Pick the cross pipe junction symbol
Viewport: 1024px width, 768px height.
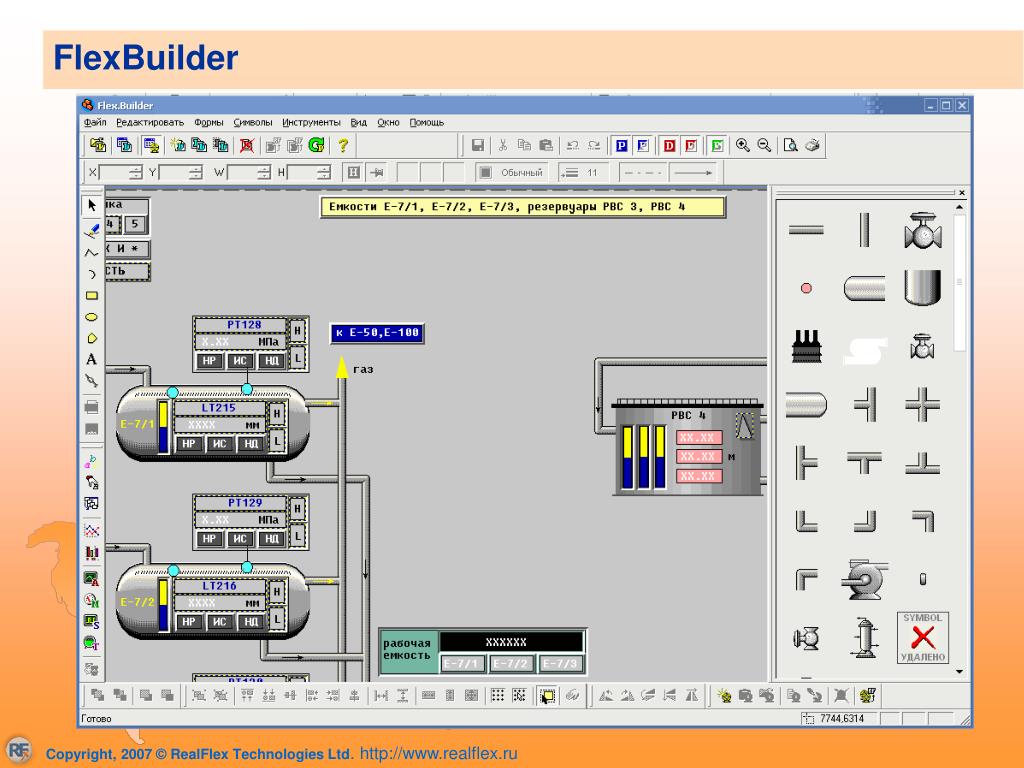922,404
